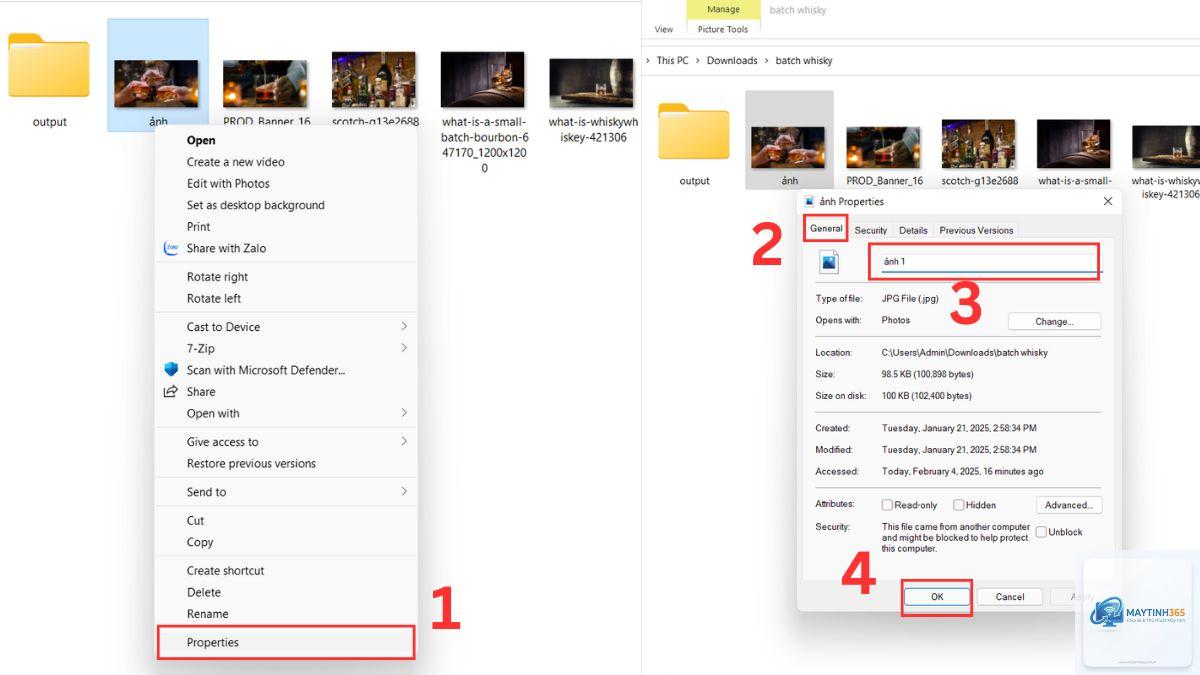Viewport: 1200px width, 675px height.
Task: Open the View ribbon tab
Action: coord(664,29)
